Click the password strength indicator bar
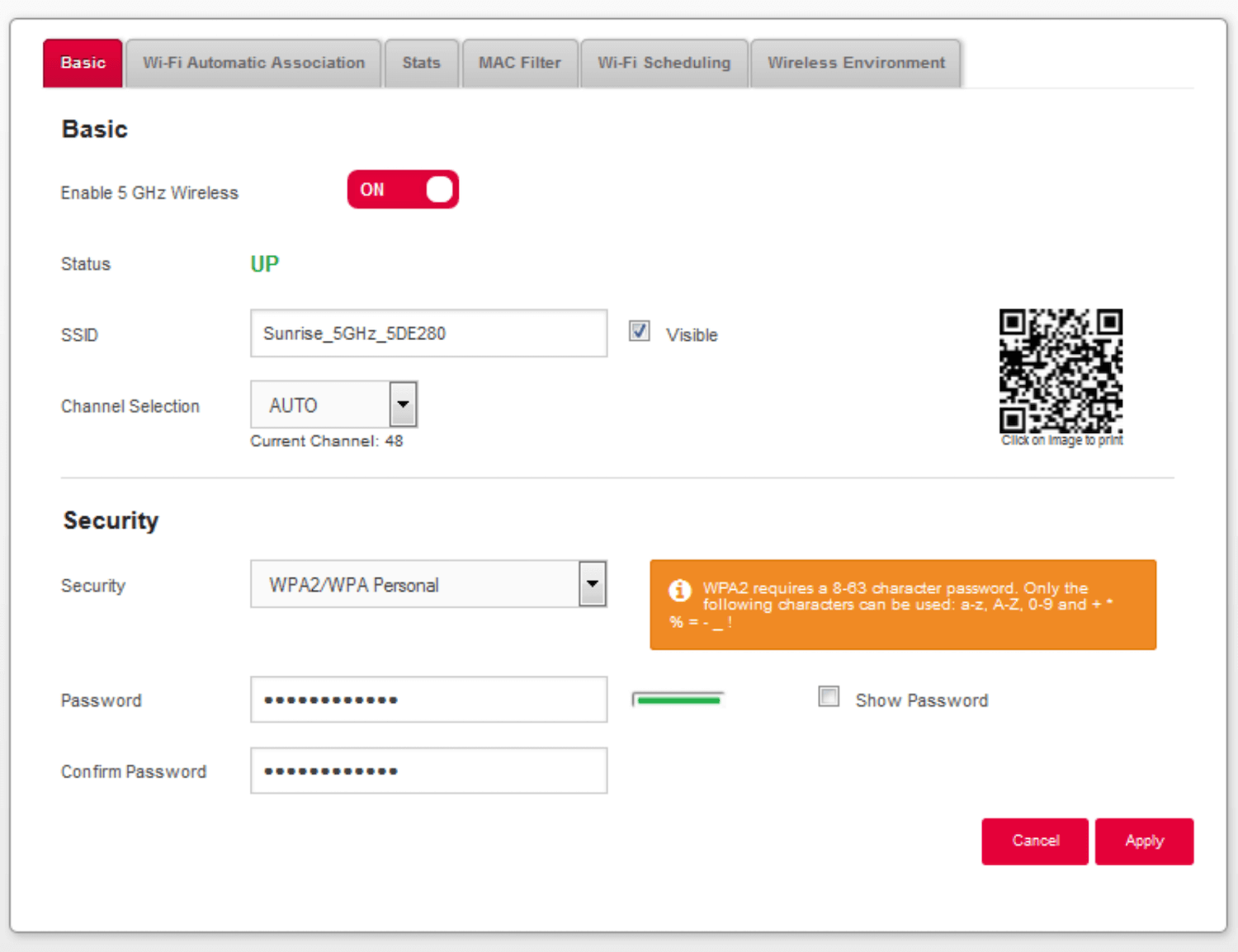Screen dimensions: 1238x952 [678, 700]
